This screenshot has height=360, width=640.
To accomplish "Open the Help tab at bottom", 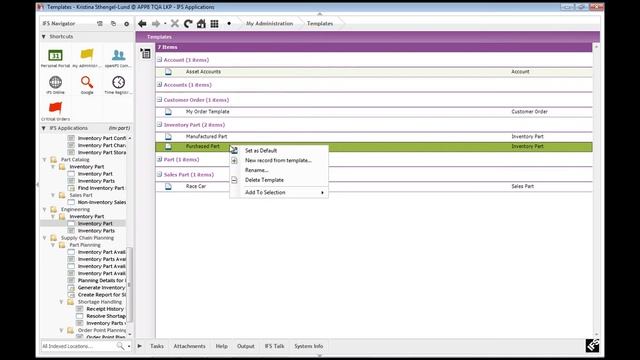I will 222,346.
